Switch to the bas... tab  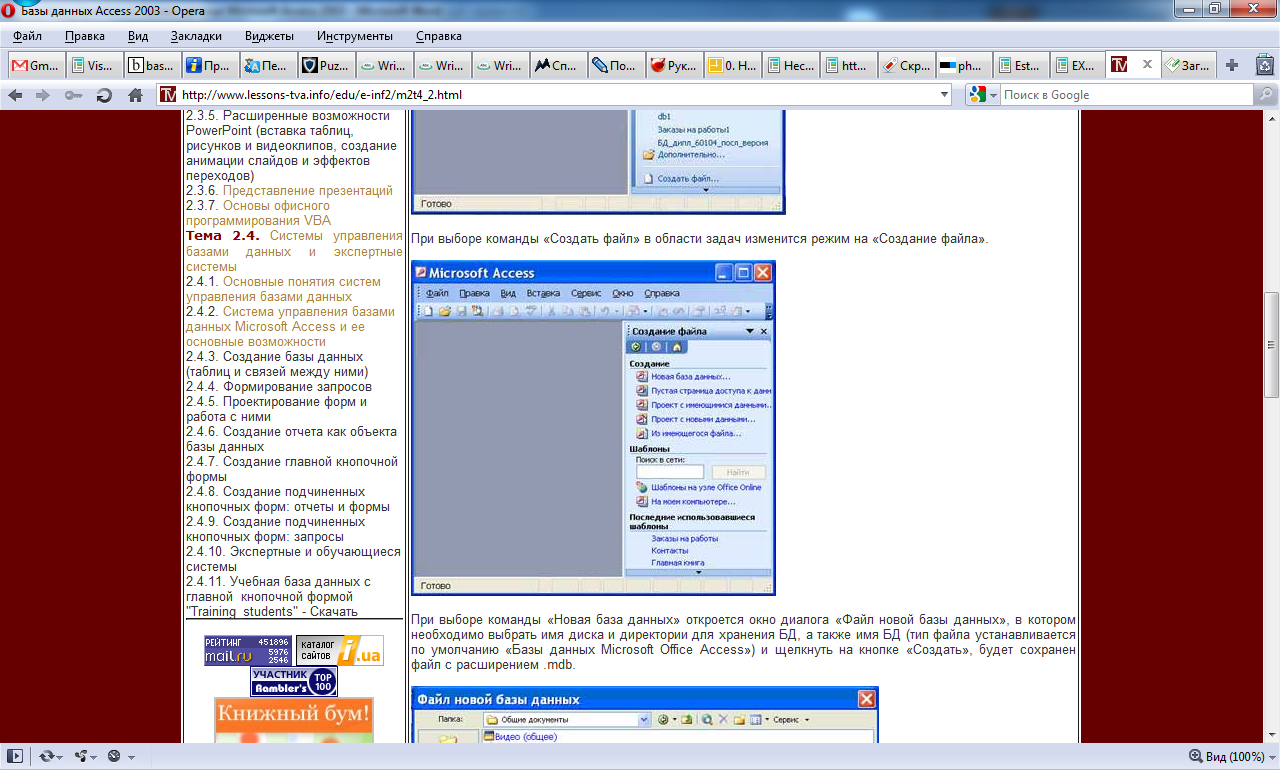click(x=152, y=65)
